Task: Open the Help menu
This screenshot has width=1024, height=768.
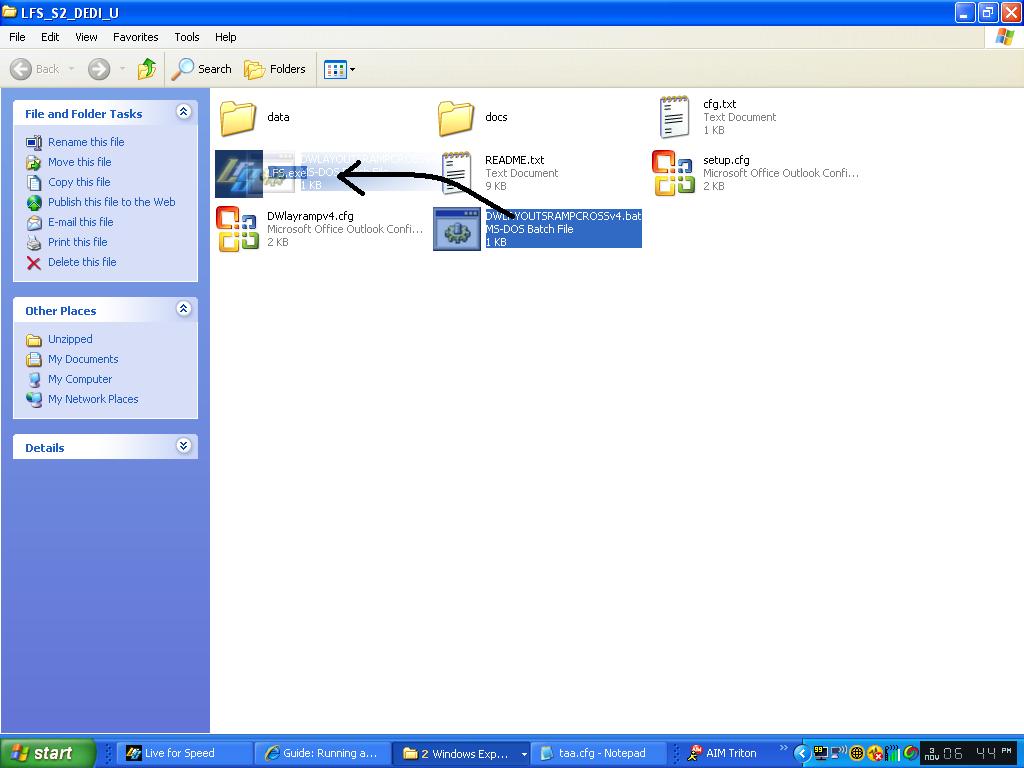Action: [x=226, y=37]
